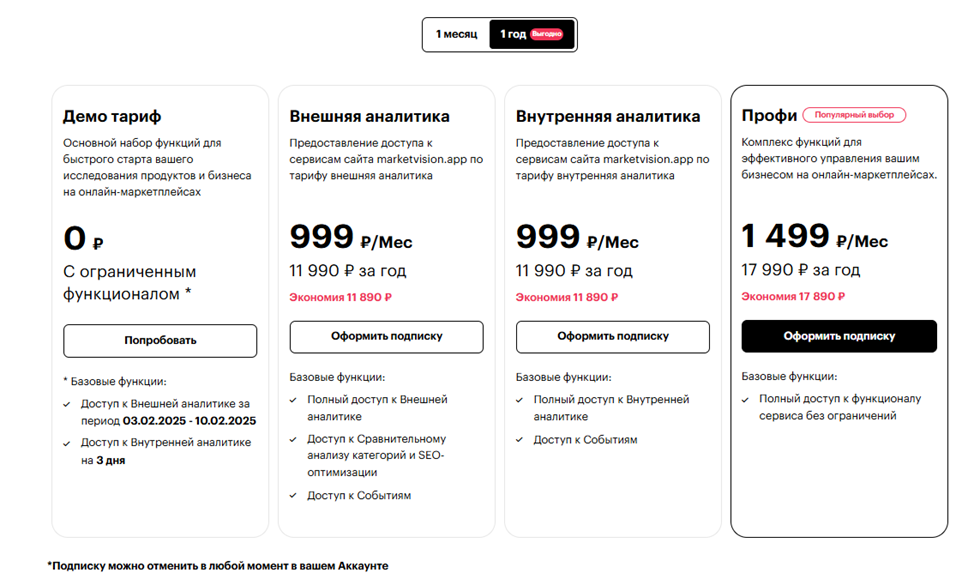Subscribe to Внешняя аналитика plan
The width and height of the screenshot is (974, 585).
pos(386,337)
